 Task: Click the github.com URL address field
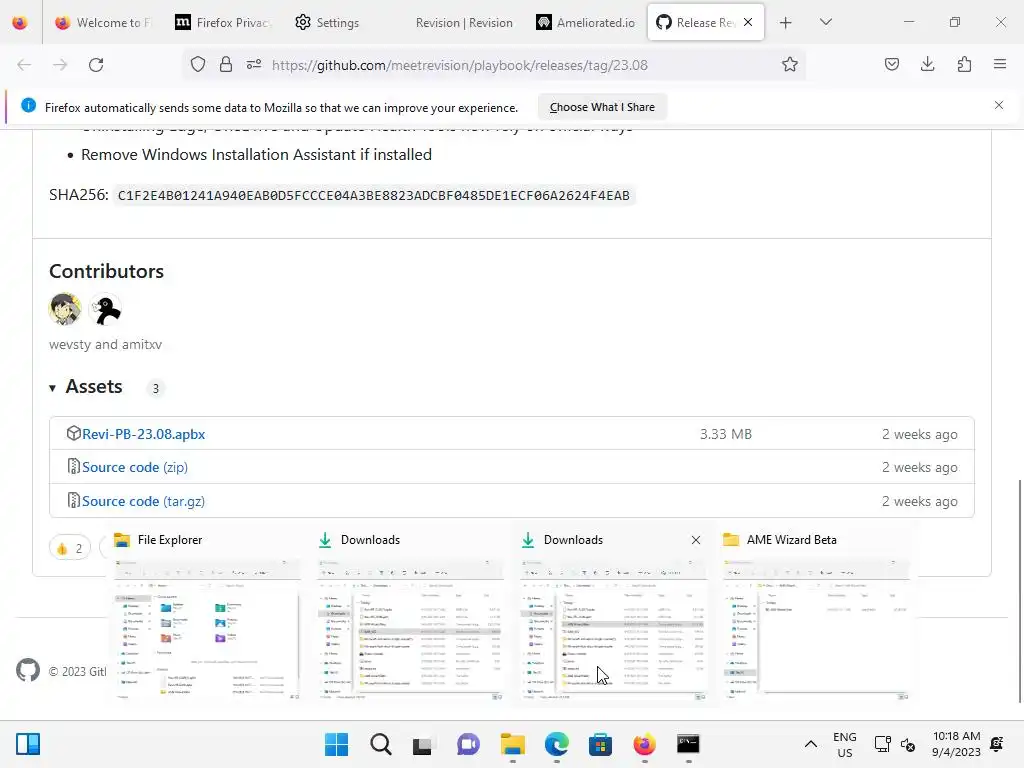click(x=460, y=65)
